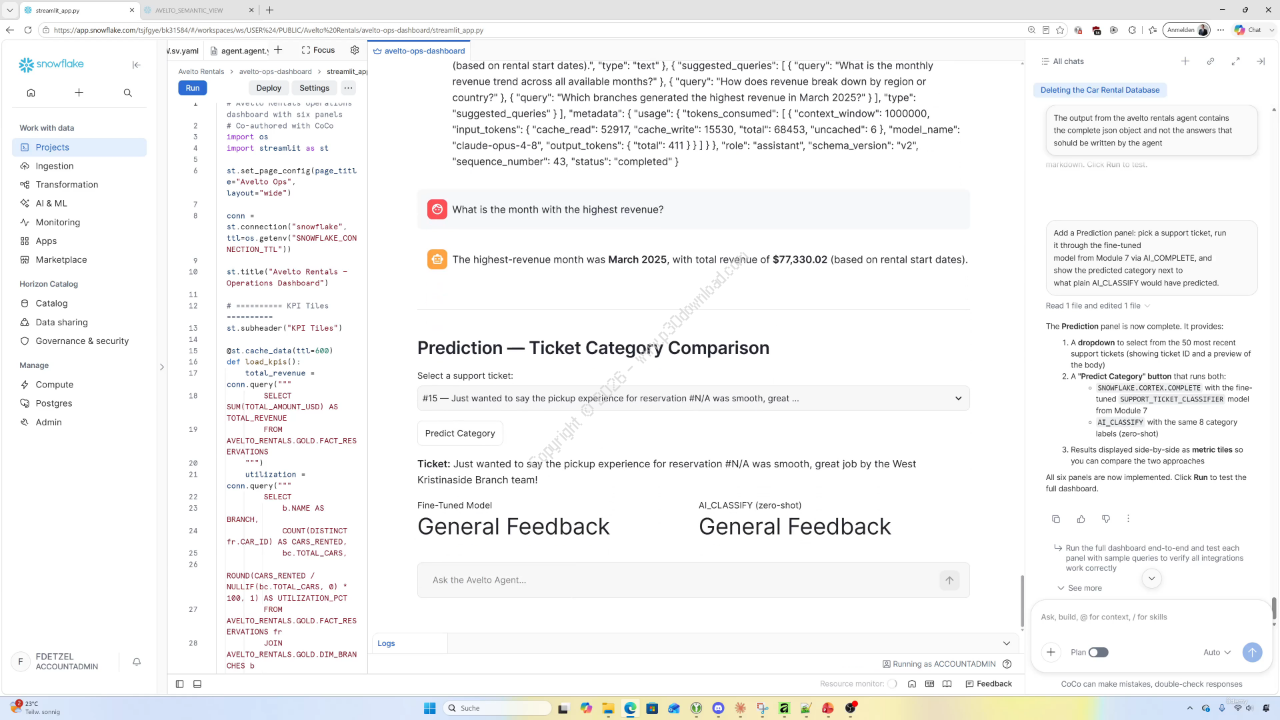Focus the CoCo chat input box

click(1151, 617)
